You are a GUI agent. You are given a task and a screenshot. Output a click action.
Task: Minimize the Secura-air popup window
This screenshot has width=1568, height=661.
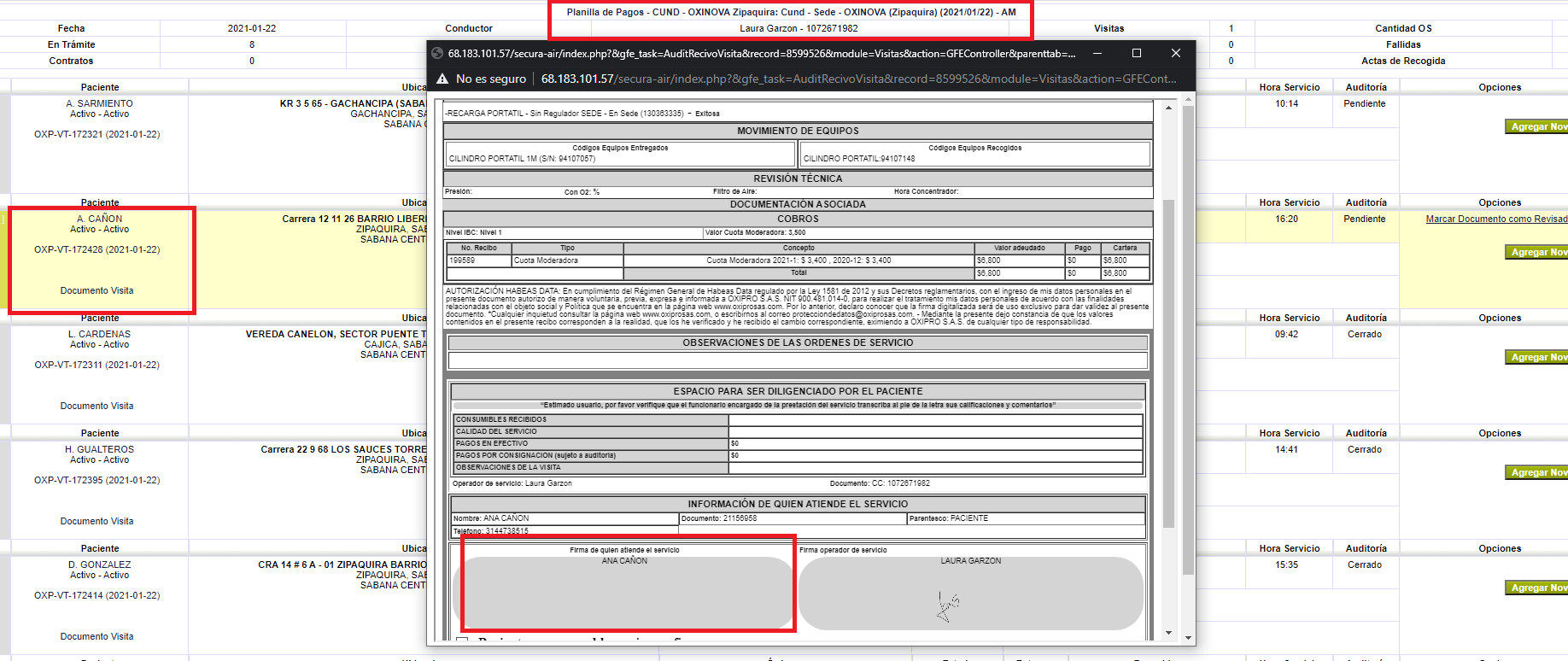(1097, 53)
